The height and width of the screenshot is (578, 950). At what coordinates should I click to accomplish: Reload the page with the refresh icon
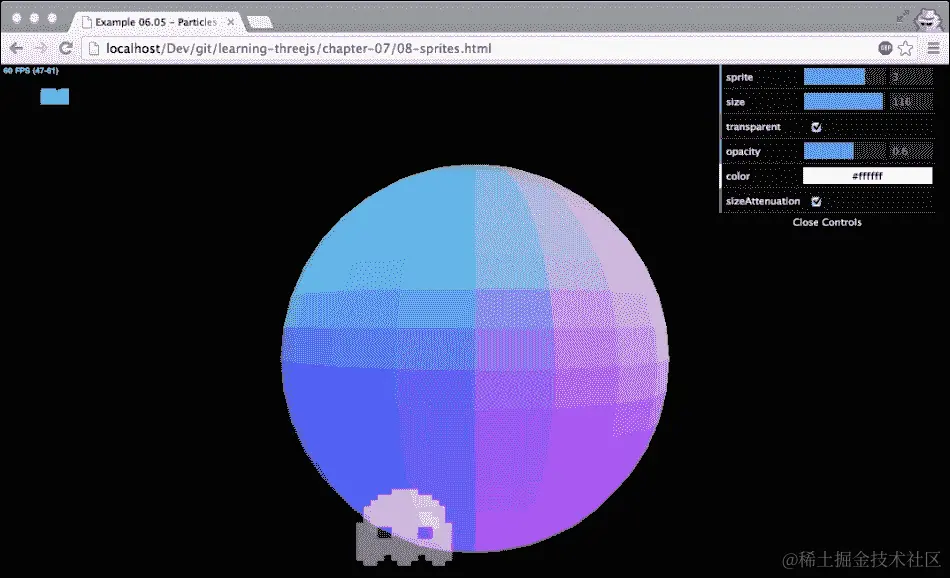coord(66,48)
